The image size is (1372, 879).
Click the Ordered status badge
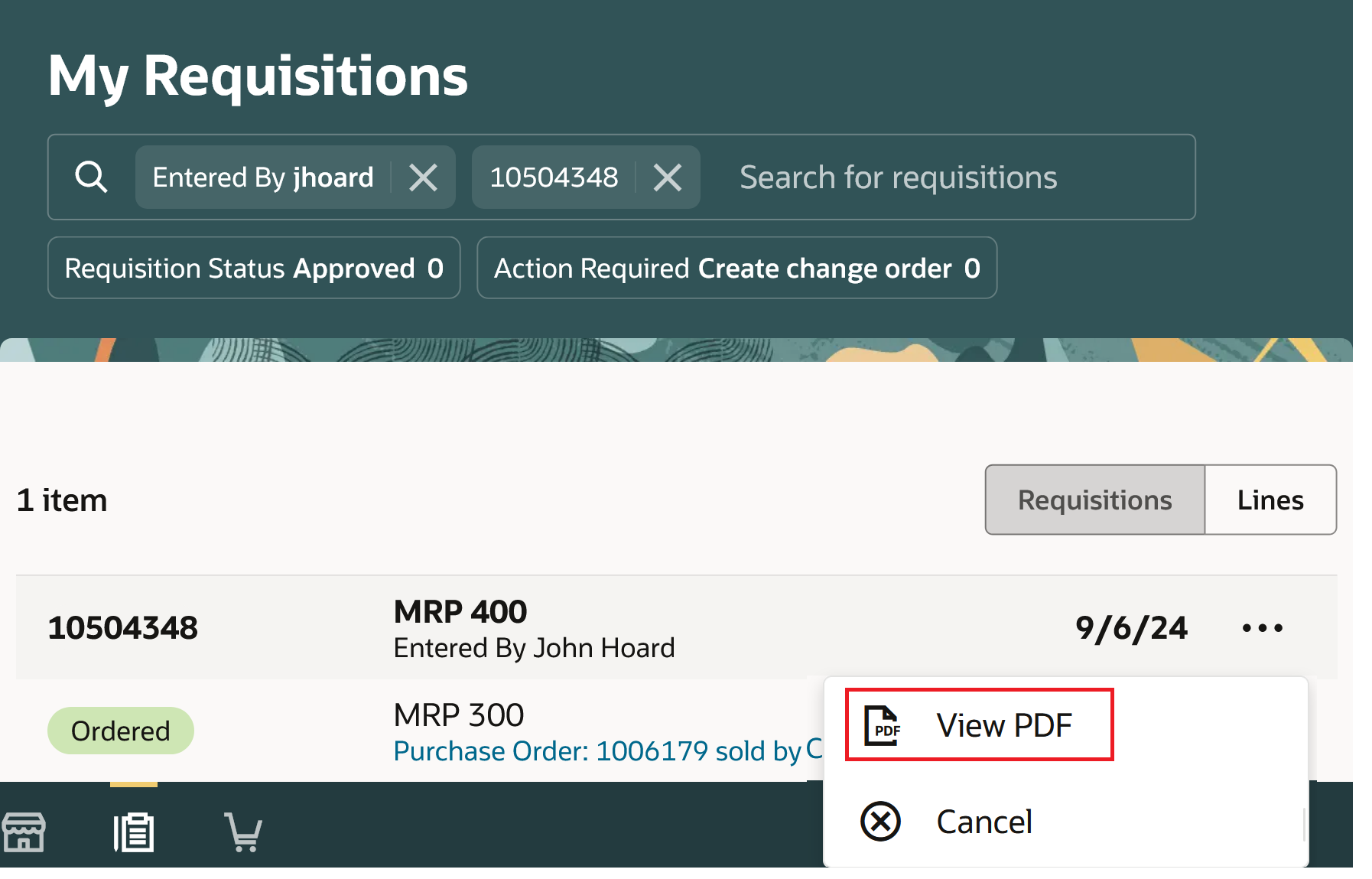click(121, 731)
